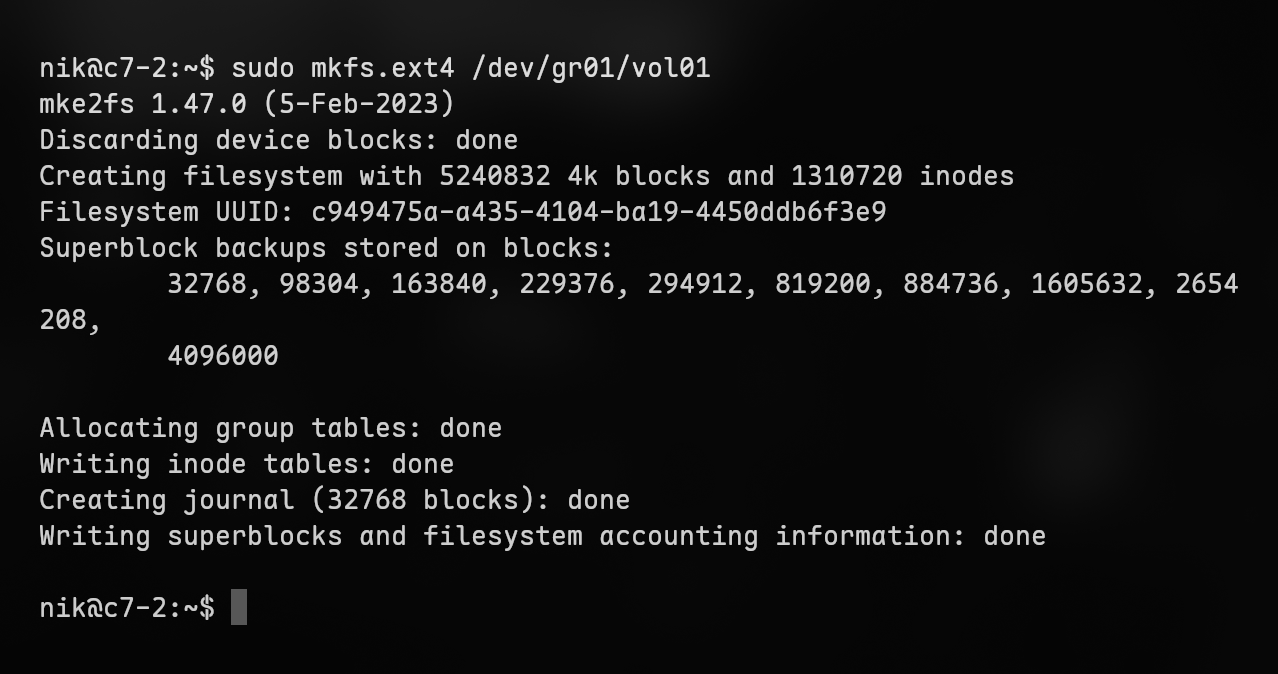This screenshot has width=1278, height=674.
Task: Click the "Creating journal (32768 blocks)" line
Action: tap(334, 500)
